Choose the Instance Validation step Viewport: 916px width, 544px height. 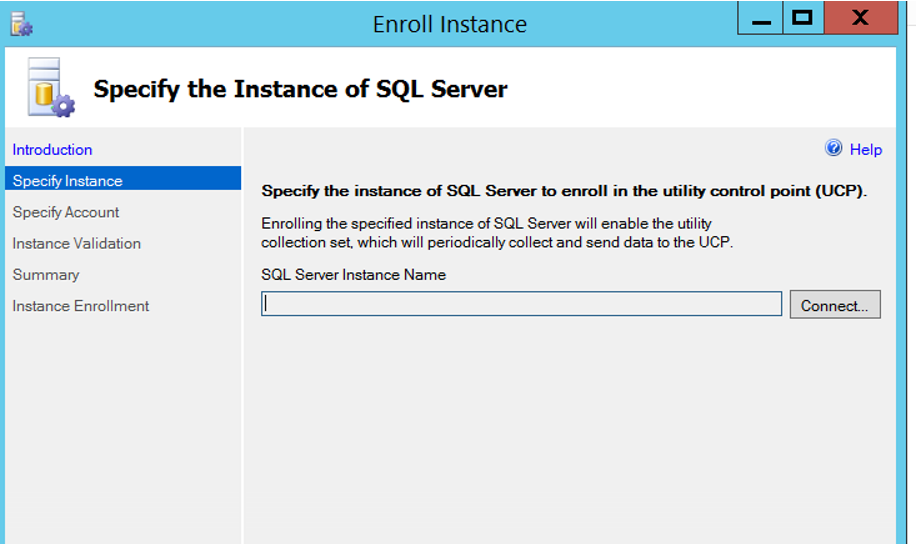point(77,243)
